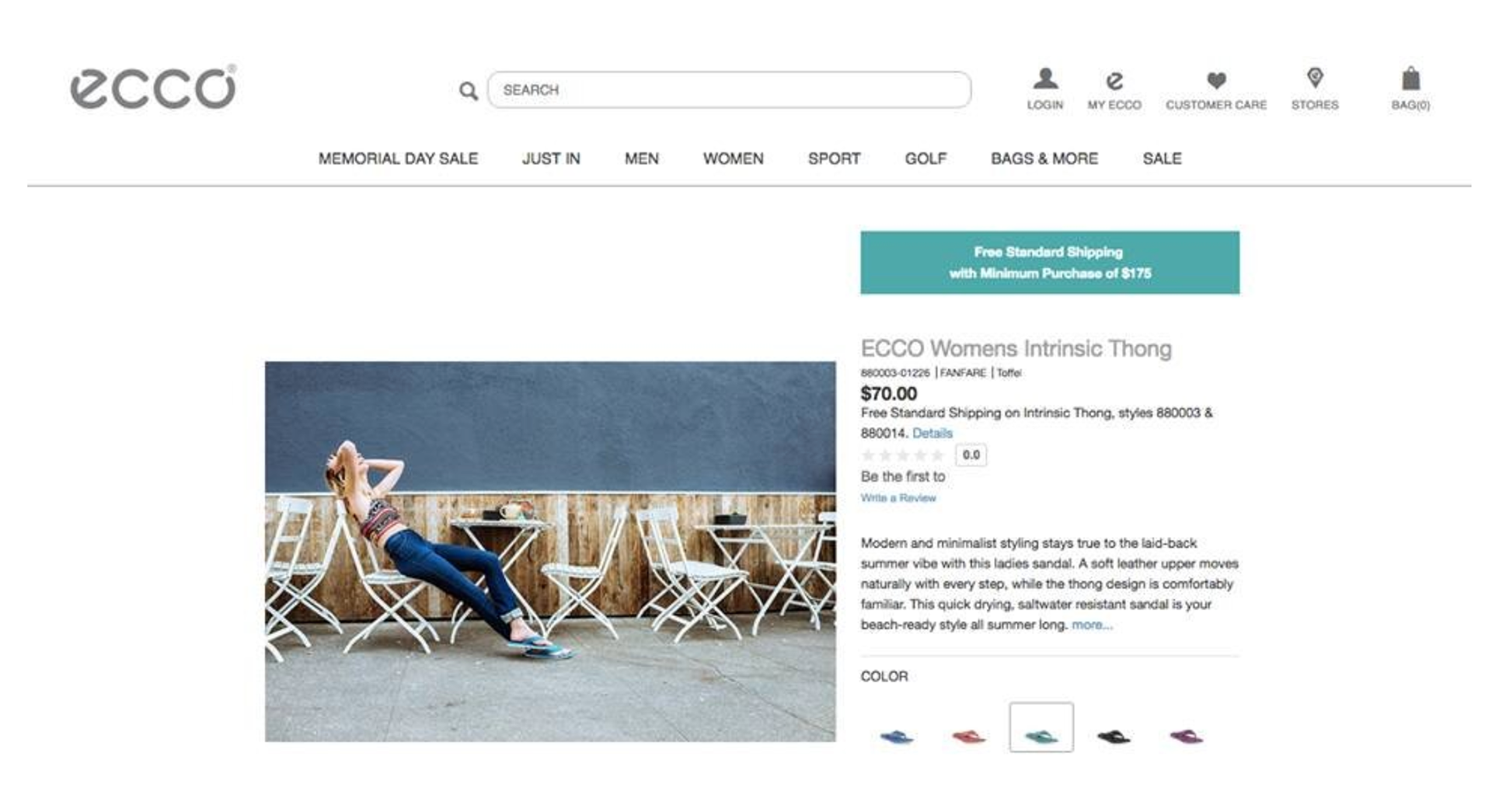
Task: Open the My ECCO icon
Action: (1114, 80)
